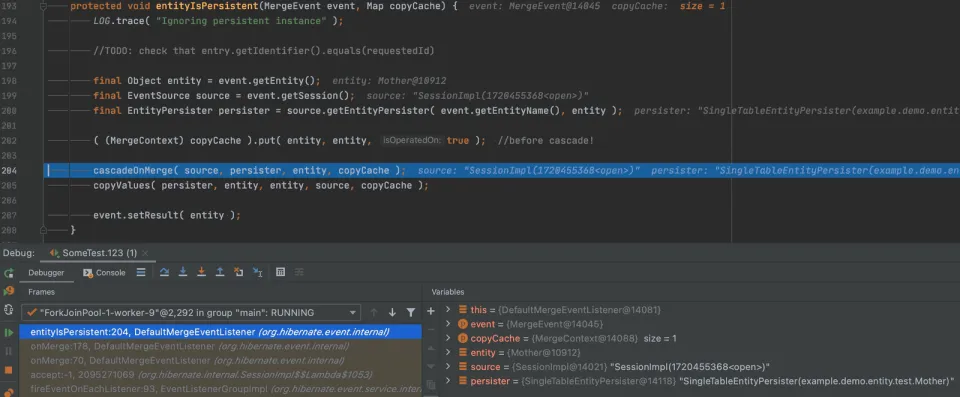
Task: Add a new watch with the plus icon
Action: pyautogui.click(x=430, y=311)
